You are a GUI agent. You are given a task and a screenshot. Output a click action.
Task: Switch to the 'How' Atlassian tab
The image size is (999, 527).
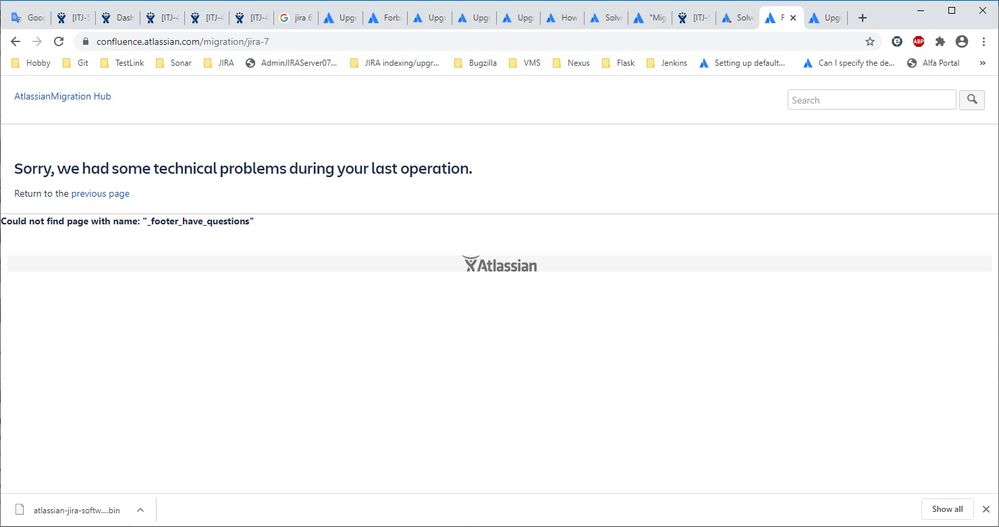pyautogui.click(x=562, y=18)
